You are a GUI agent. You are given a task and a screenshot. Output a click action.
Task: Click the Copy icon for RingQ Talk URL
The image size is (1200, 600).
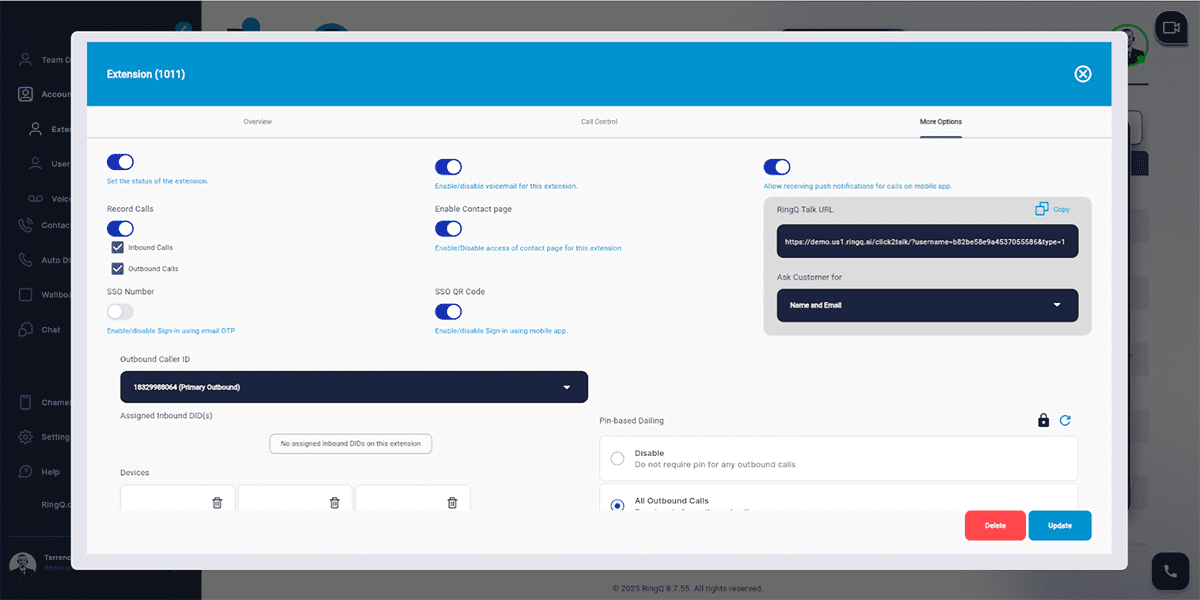pos(1042,209)
